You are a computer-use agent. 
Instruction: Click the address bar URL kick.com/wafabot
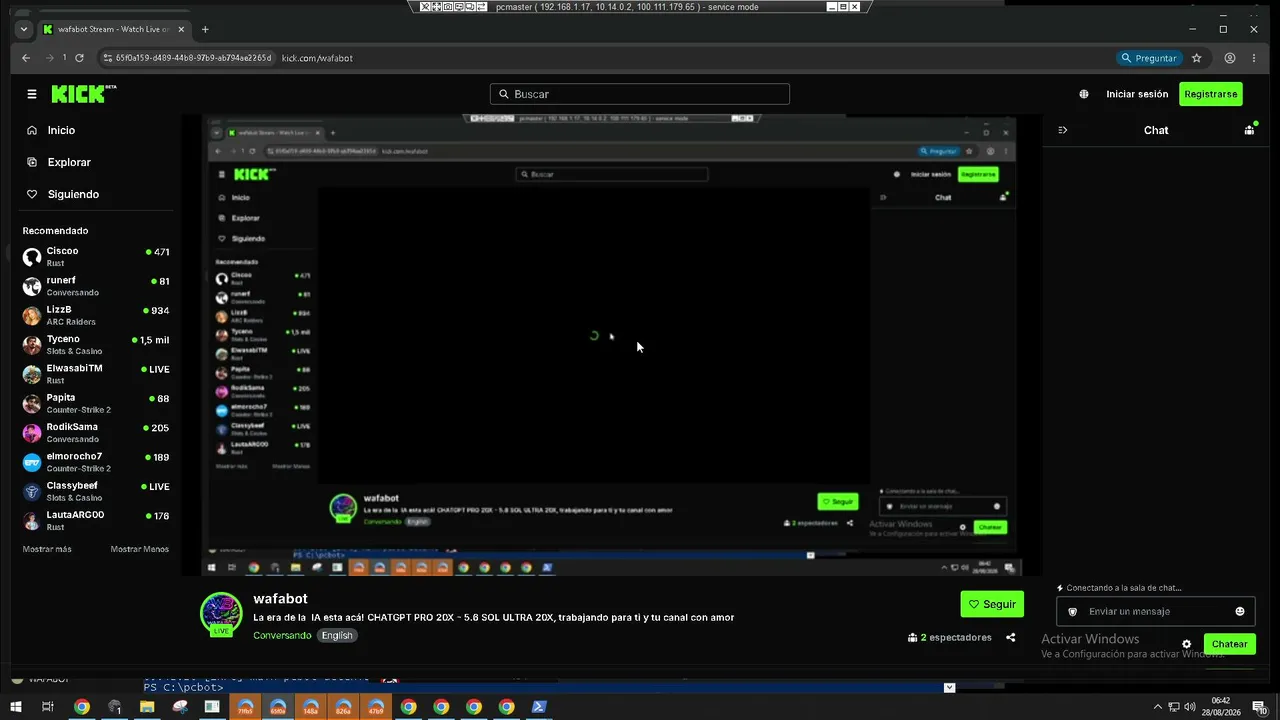(x=317, y=58)
